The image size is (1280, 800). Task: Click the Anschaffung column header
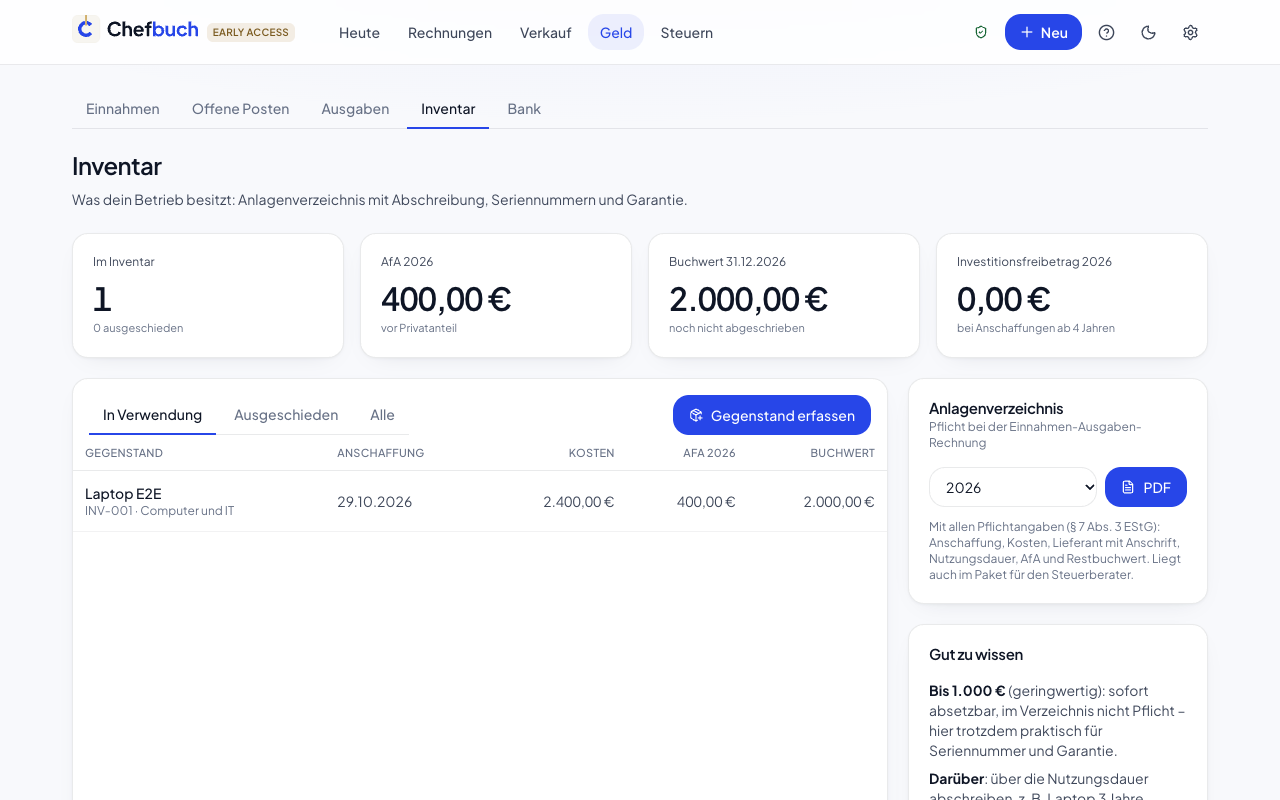(380, 453)
